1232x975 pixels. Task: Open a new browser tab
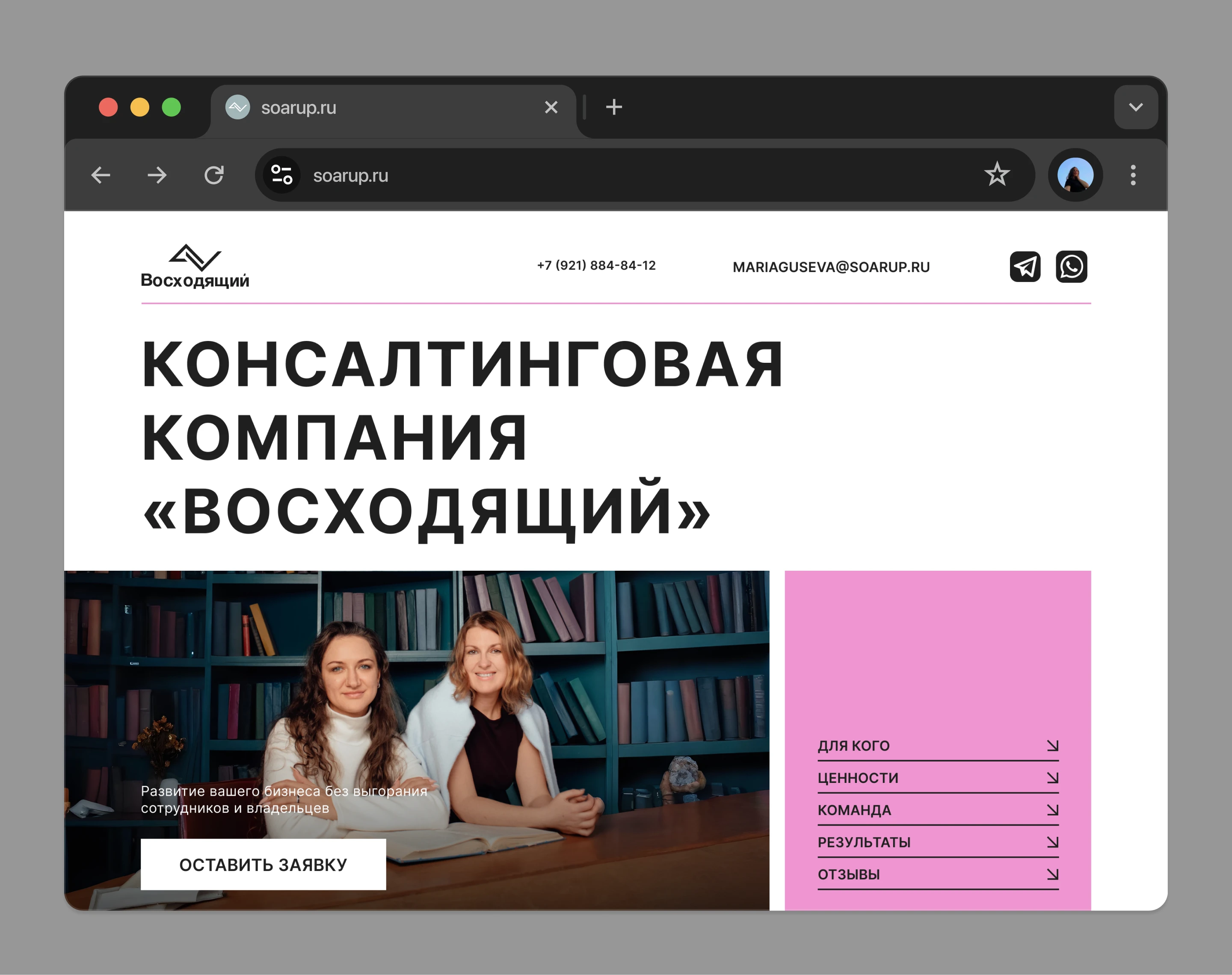[614, 107]
